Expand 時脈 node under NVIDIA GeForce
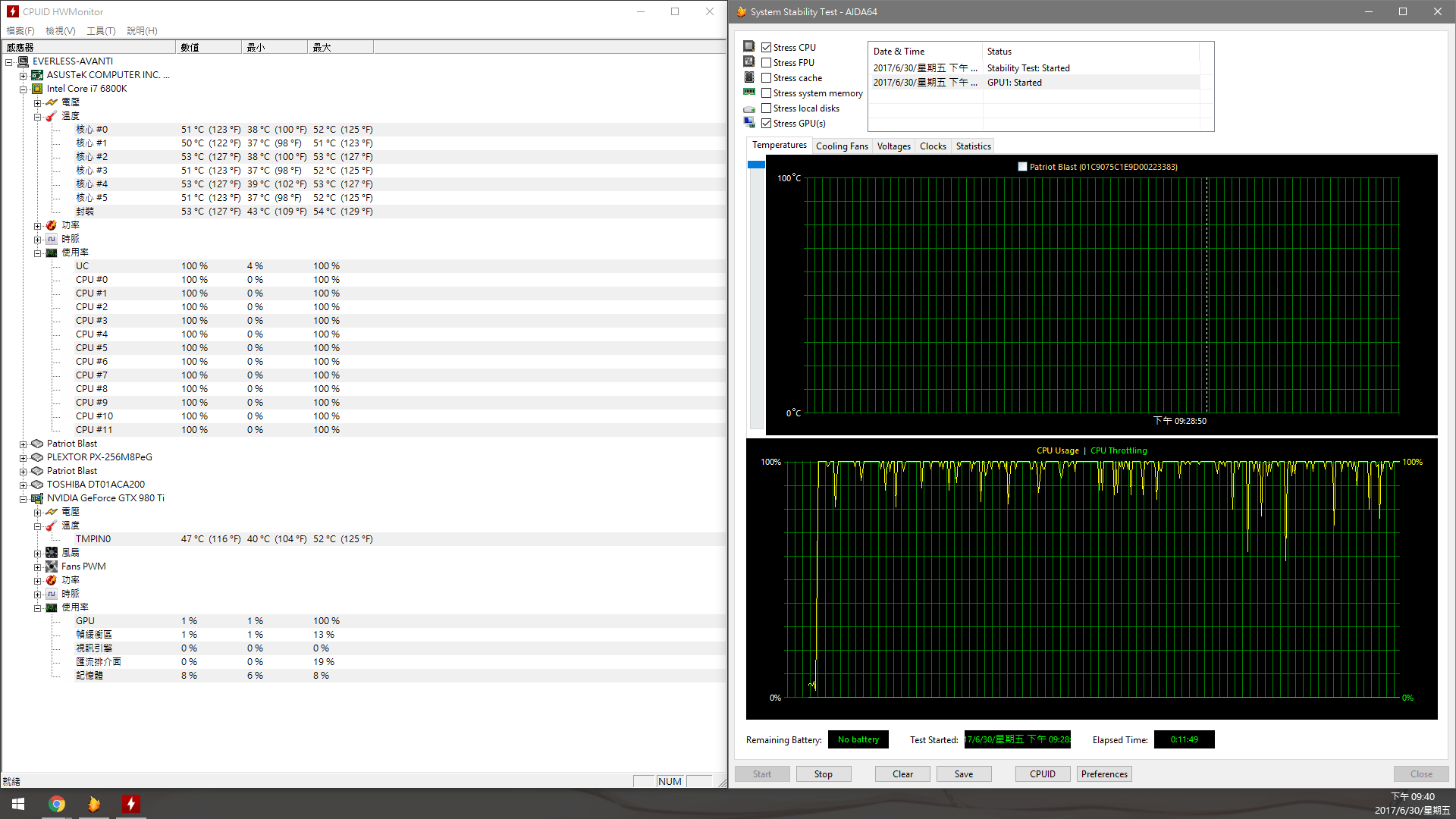 coord(37,595)
